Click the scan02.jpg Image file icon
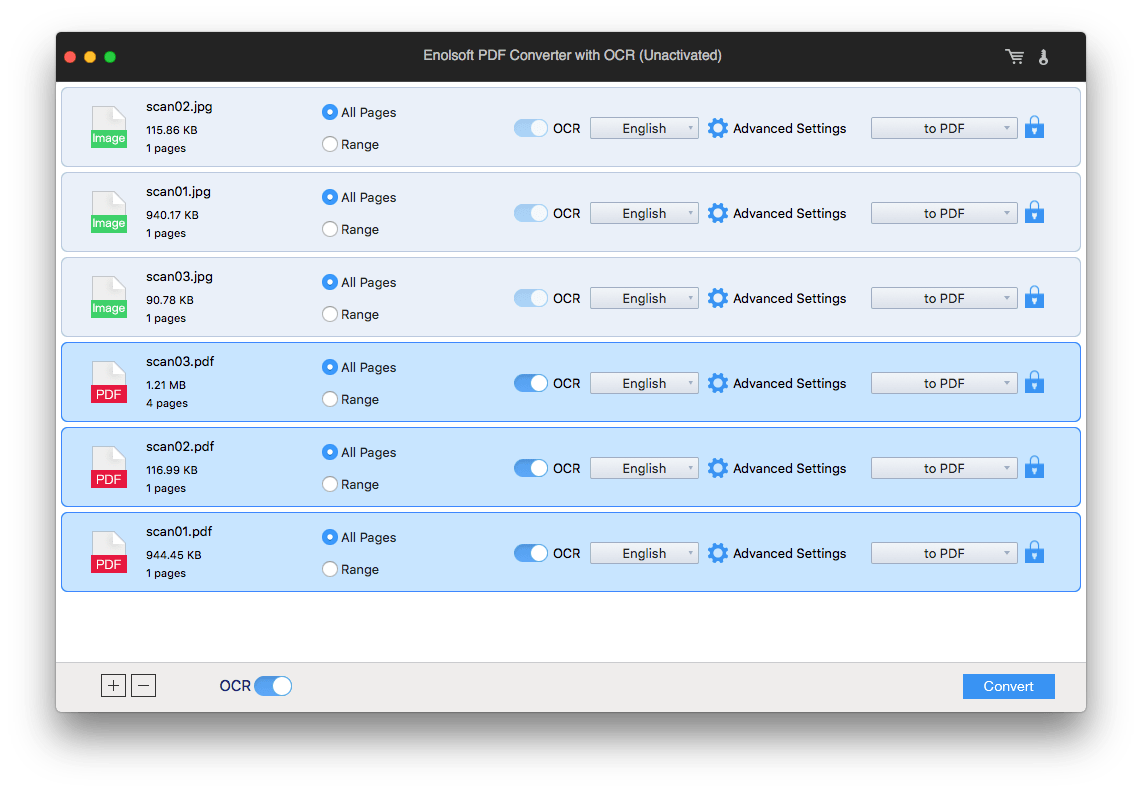 click(109, 128)
